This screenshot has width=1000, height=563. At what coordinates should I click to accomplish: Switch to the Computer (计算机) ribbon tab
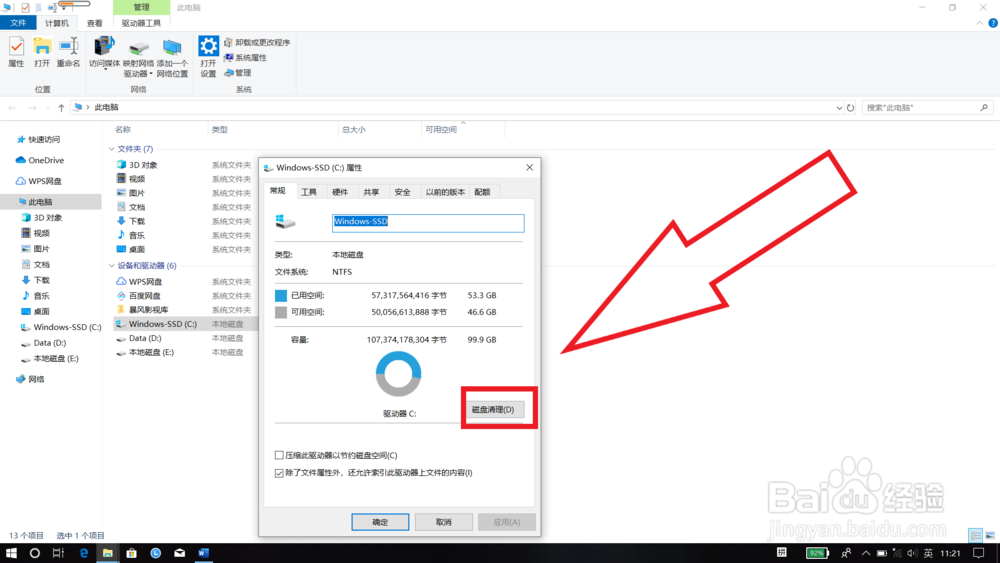57,23
